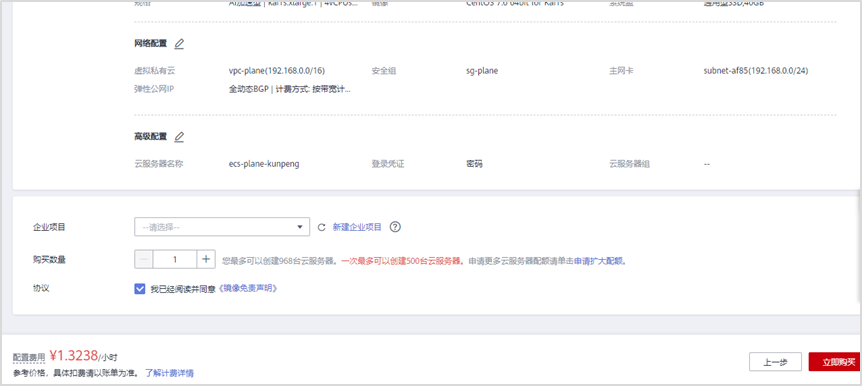Screen dimensions: 862x386
Task: Click the 云服务器组 label
Action: pyautogui.click(x=629, y=164)
